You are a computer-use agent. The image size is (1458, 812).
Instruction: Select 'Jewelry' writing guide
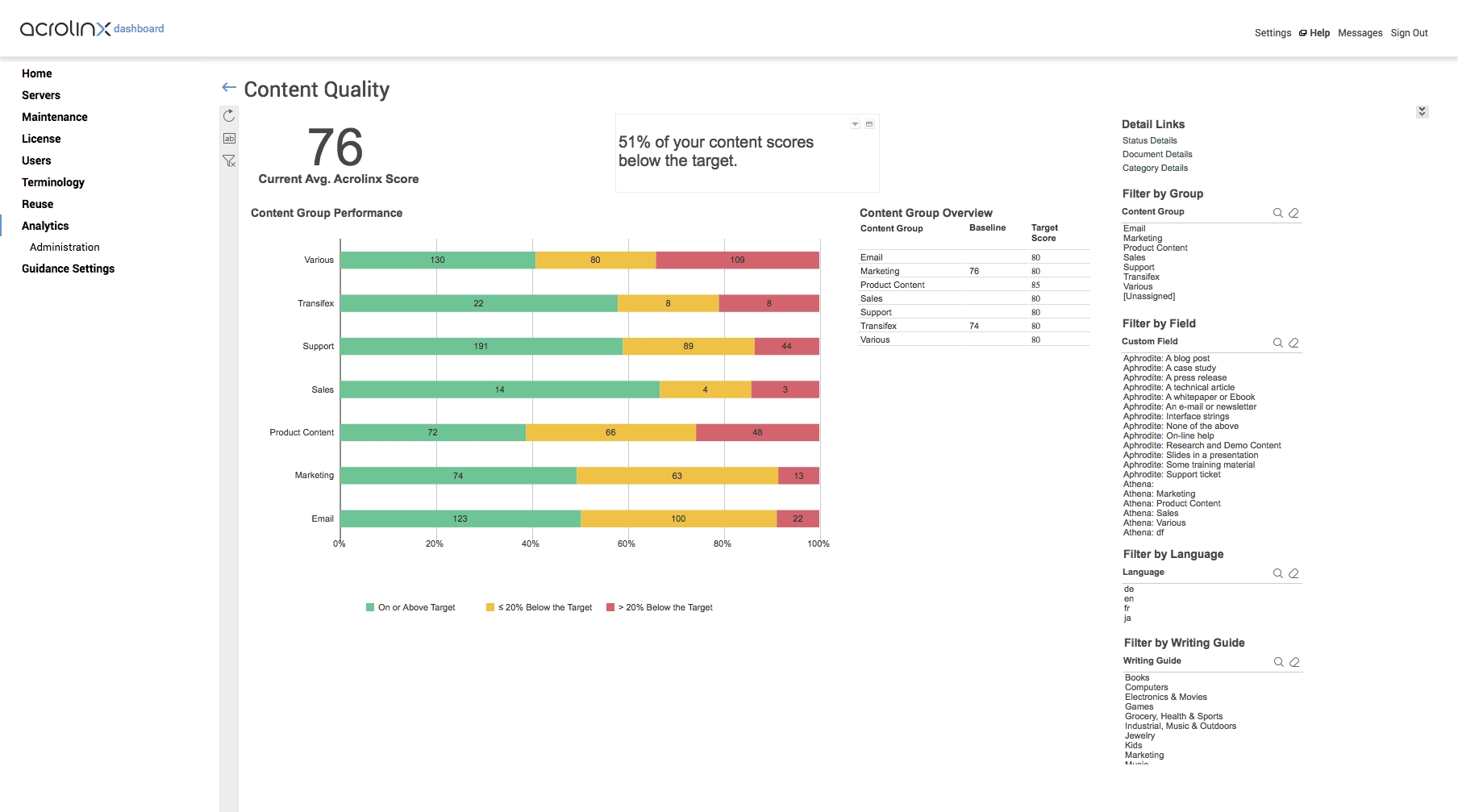pos(1139,735)
